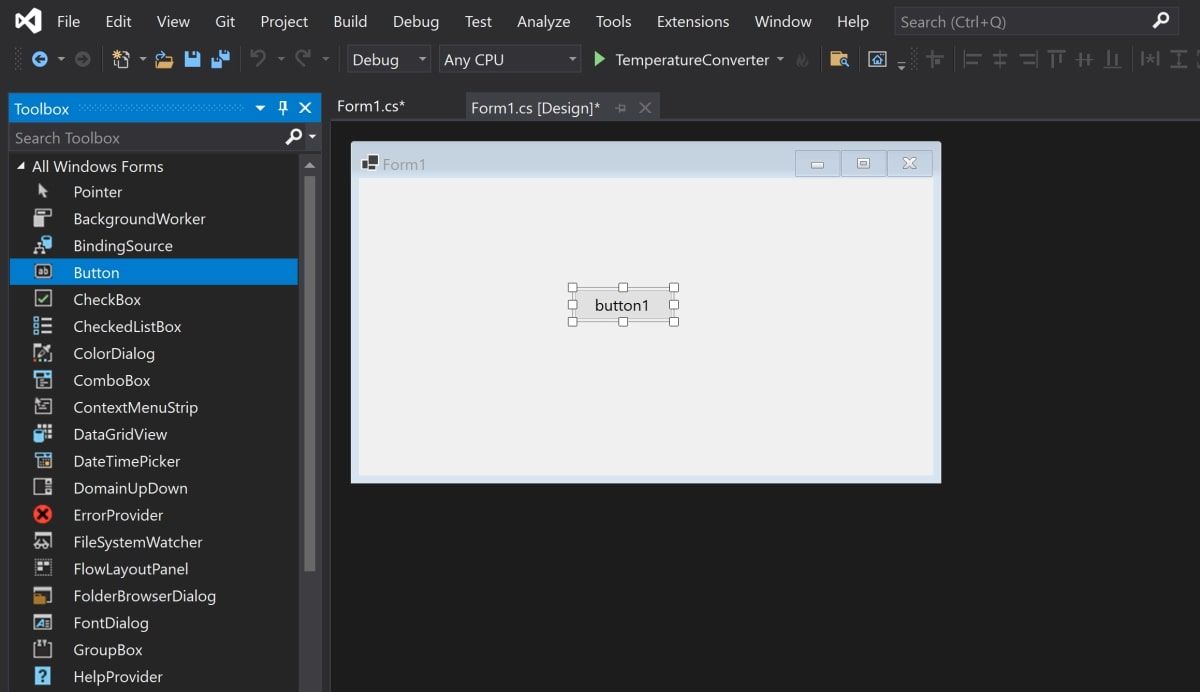Open an existing file
The width and height of the screenshot is (1200, 692).
coord(164,60)
